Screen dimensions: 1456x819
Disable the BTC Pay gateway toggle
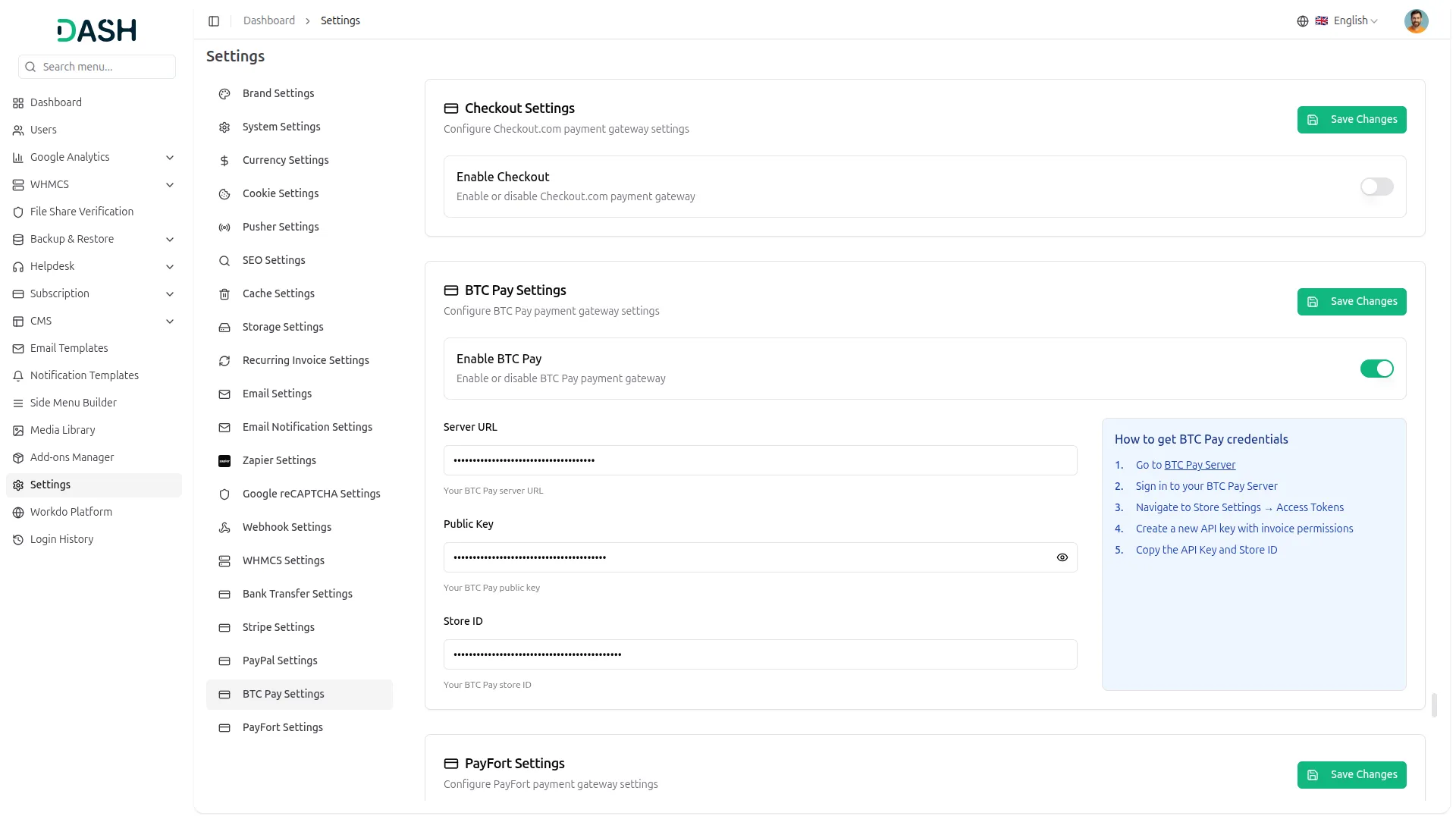(x=1376, y=369)
